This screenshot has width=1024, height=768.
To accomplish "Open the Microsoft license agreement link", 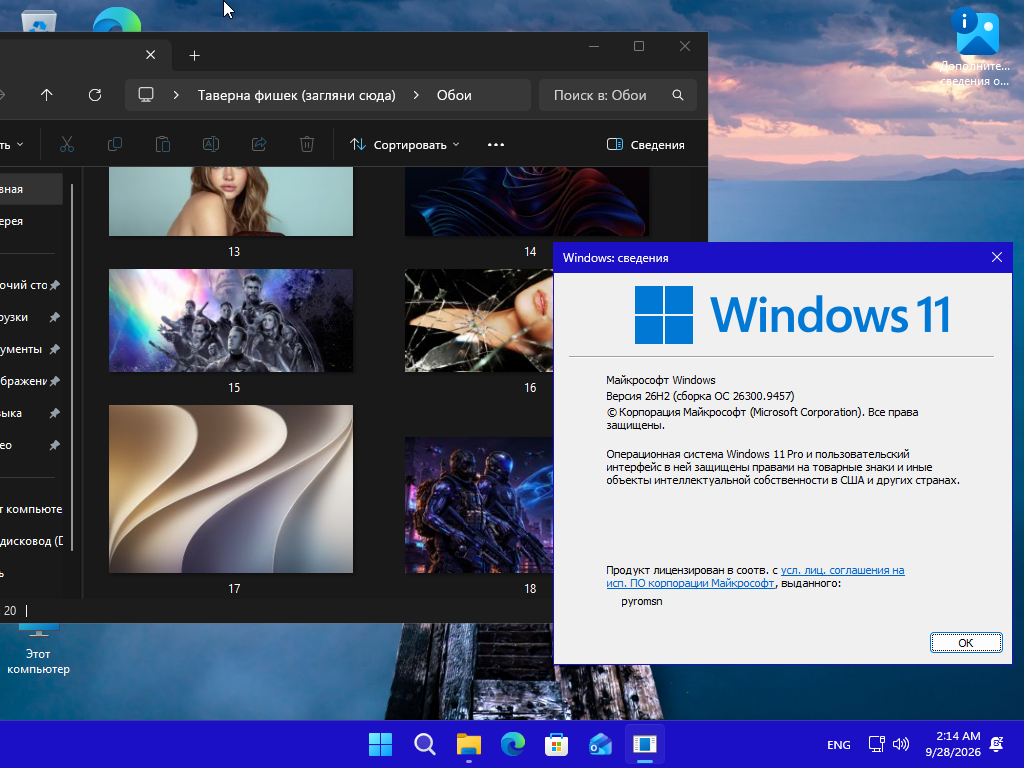I will (756, 577).
